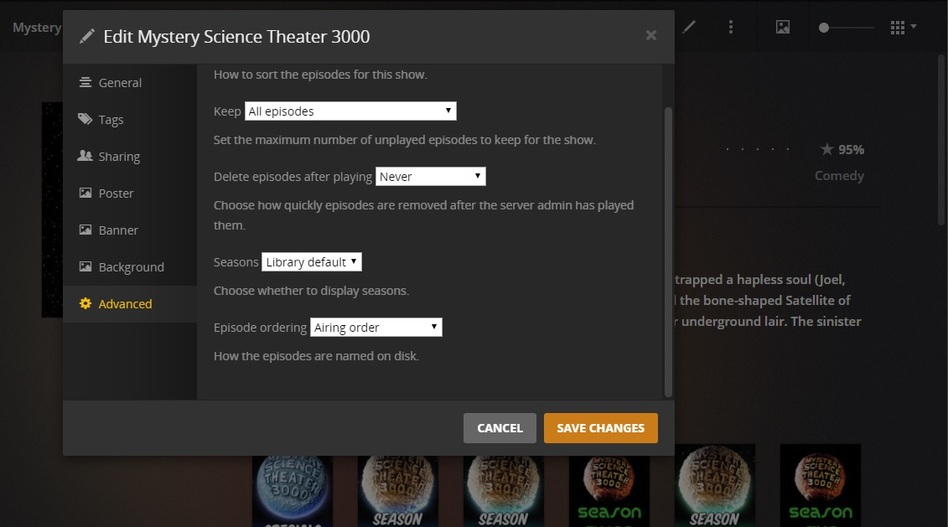
Task: Click the Banner image icon
Action: 85,230
